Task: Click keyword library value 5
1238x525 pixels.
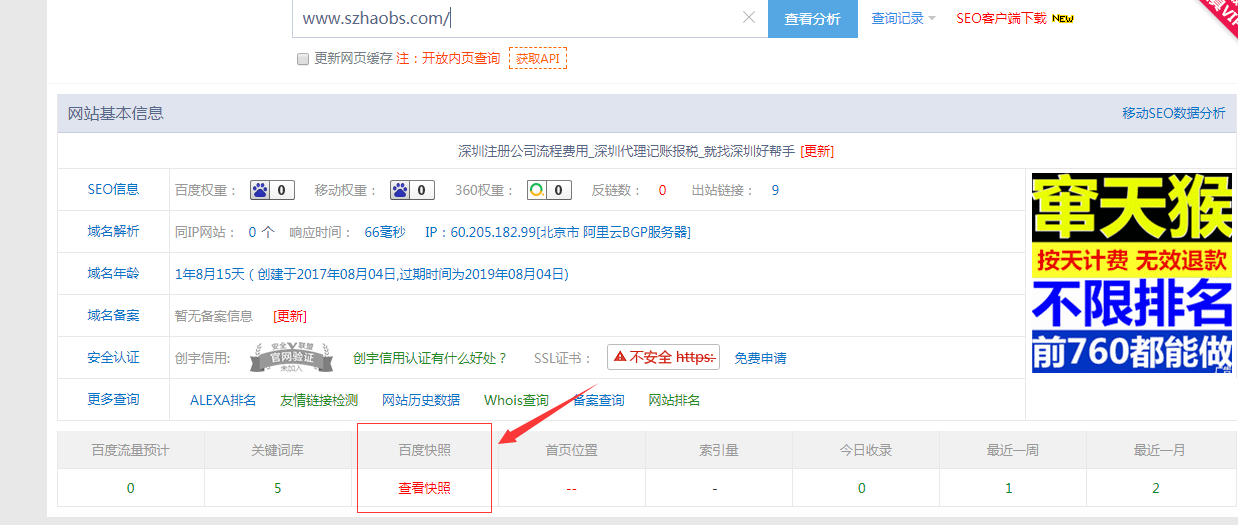Action: point(278,488)
